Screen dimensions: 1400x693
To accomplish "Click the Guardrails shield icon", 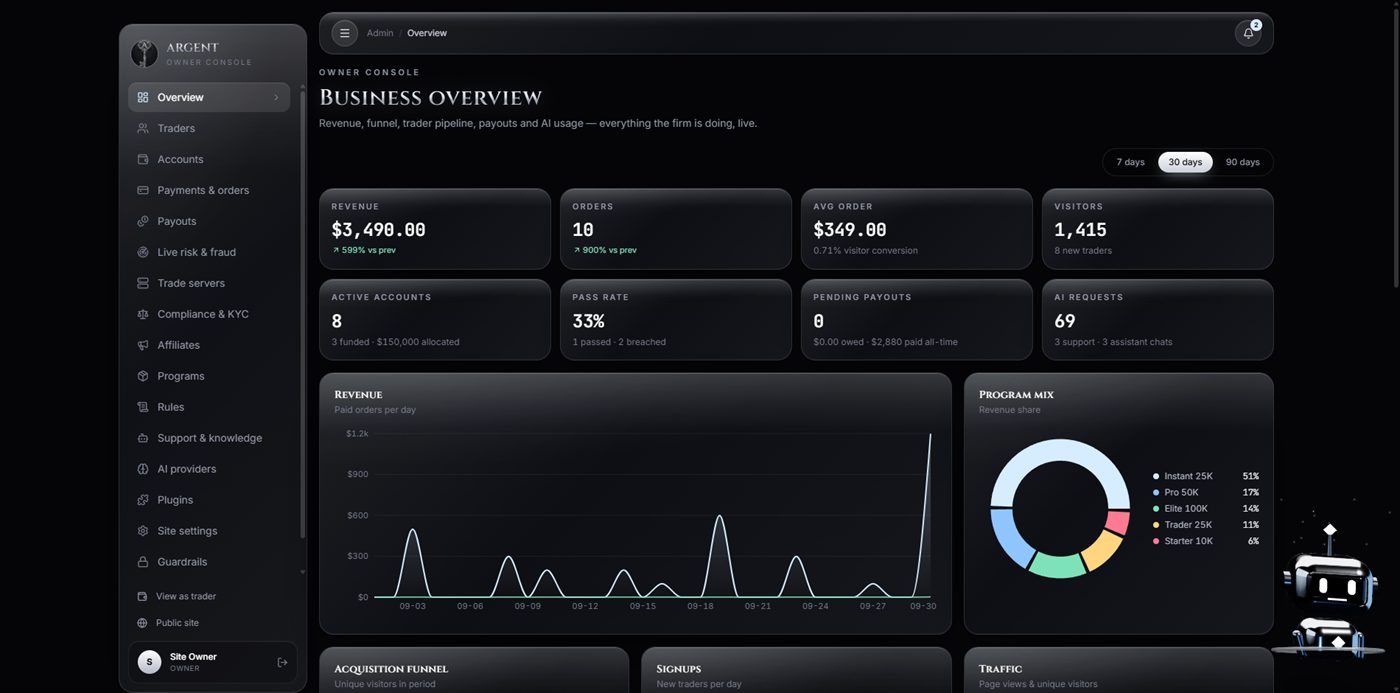I will [x=143, y=562].
